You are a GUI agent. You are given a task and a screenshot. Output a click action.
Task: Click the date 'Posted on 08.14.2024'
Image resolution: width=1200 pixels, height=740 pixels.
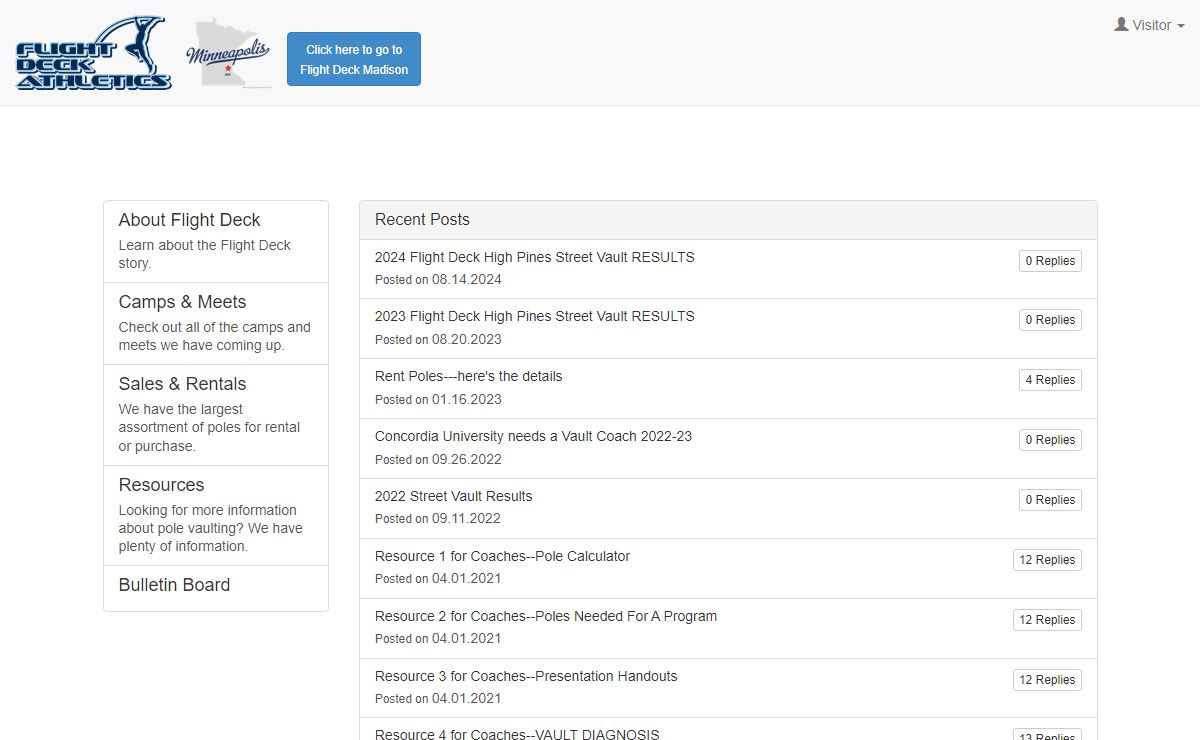(438, 280)
